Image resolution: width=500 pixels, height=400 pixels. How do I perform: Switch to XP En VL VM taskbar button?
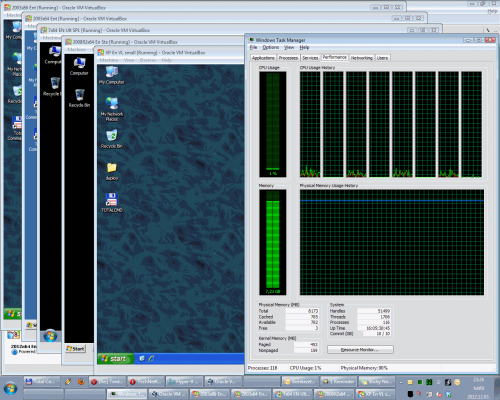coord(375,394)
